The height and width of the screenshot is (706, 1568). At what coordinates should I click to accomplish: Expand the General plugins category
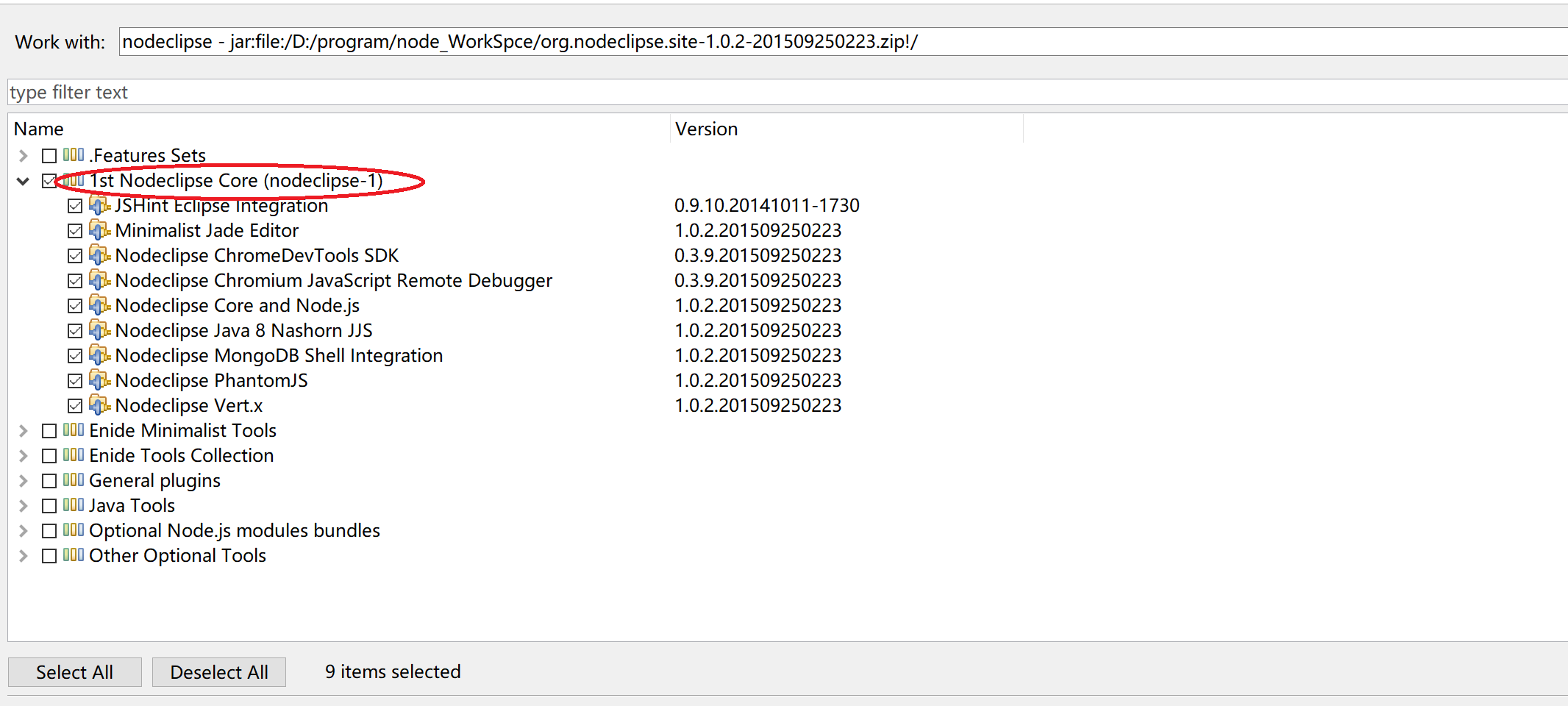23,480
